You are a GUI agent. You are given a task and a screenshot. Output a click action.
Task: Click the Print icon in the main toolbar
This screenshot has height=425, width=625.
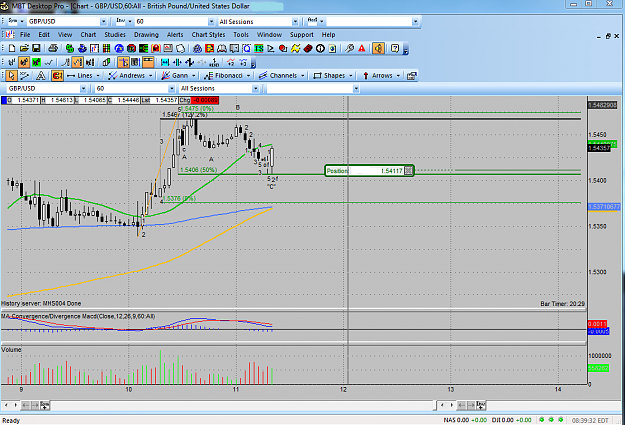pos(53,48)
